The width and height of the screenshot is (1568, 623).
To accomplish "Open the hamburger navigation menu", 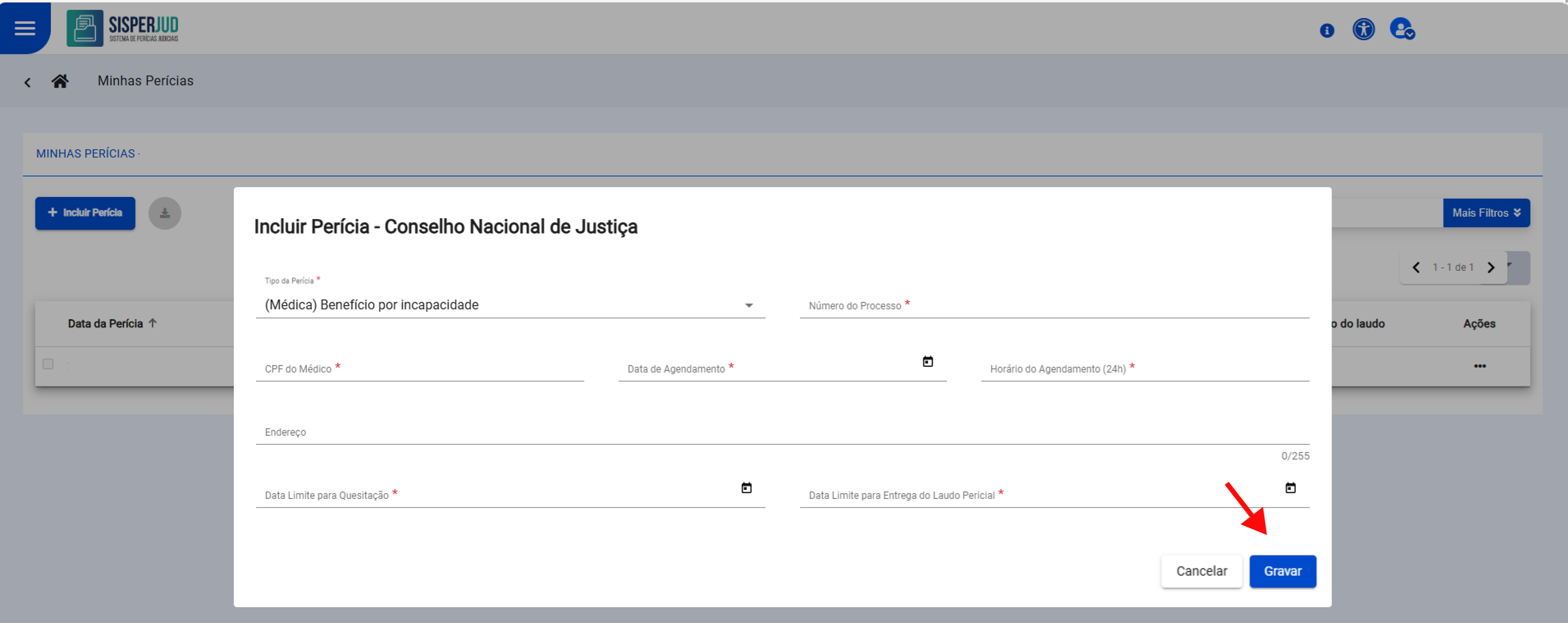I will point(25,28).
